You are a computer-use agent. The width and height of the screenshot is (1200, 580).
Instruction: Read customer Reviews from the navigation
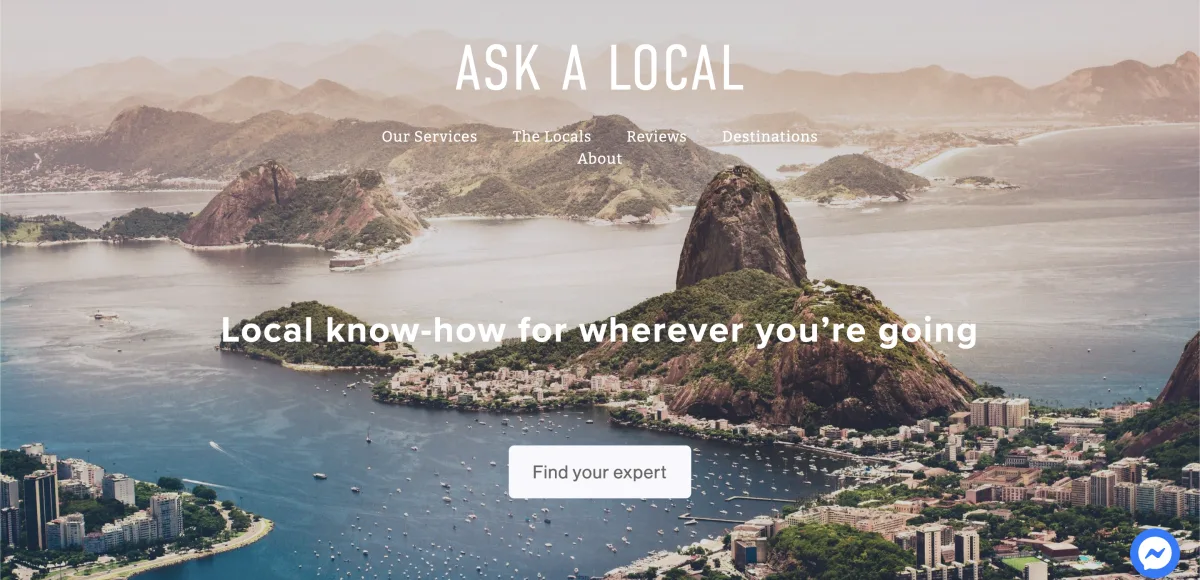pos(656,136)
